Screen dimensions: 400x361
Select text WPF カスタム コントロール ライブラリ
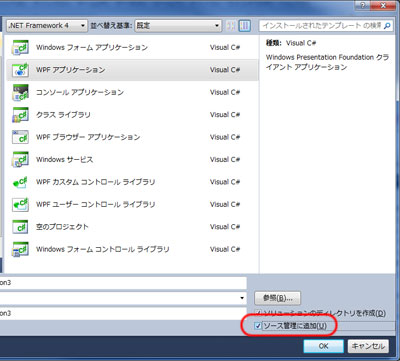[x=96, y=182]
